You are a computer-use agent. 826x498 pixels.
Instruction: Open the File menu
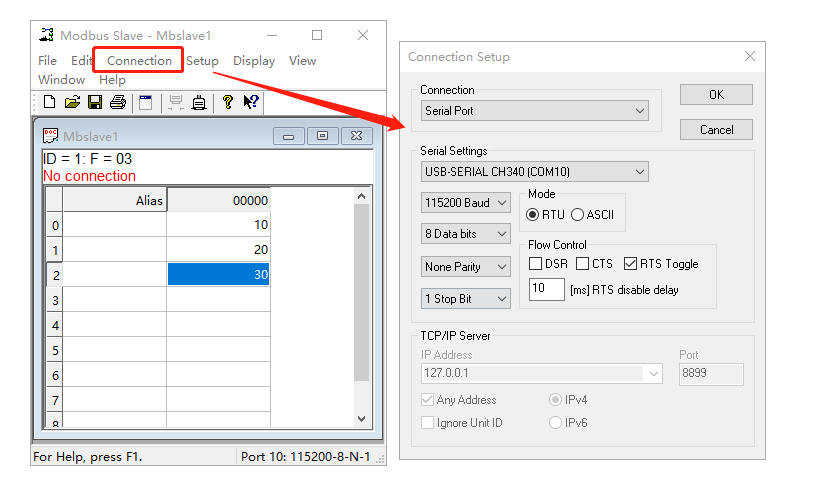(47, 61)
